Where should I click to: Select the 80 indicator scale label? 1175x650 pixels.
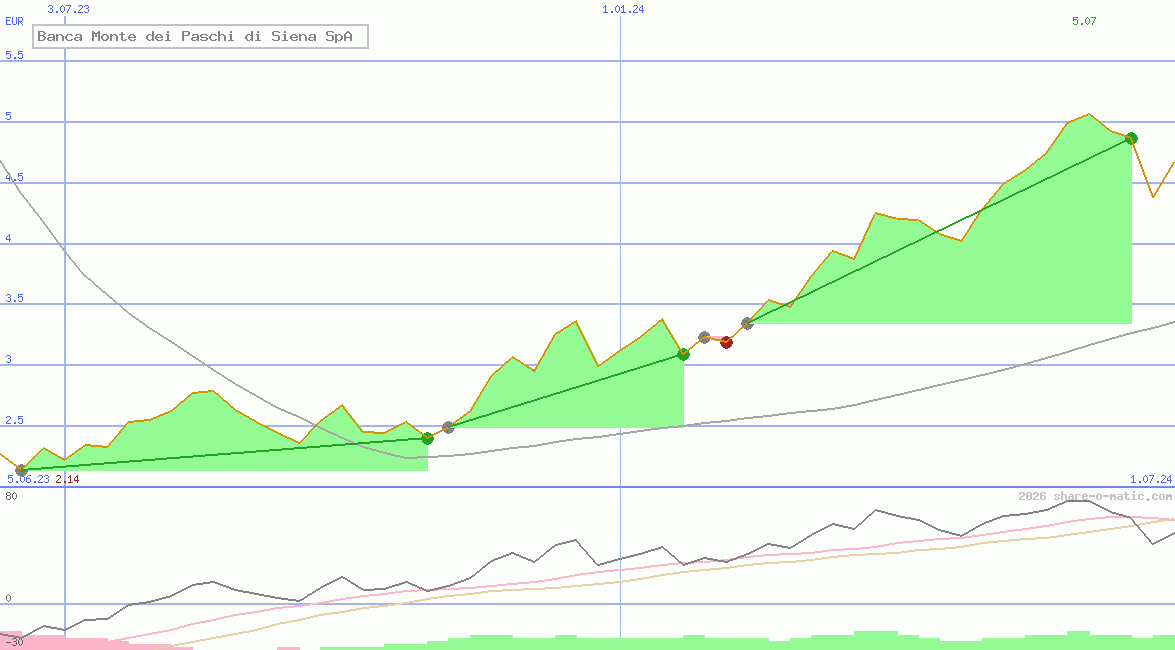pyautogui.click(x=10, y=496)
